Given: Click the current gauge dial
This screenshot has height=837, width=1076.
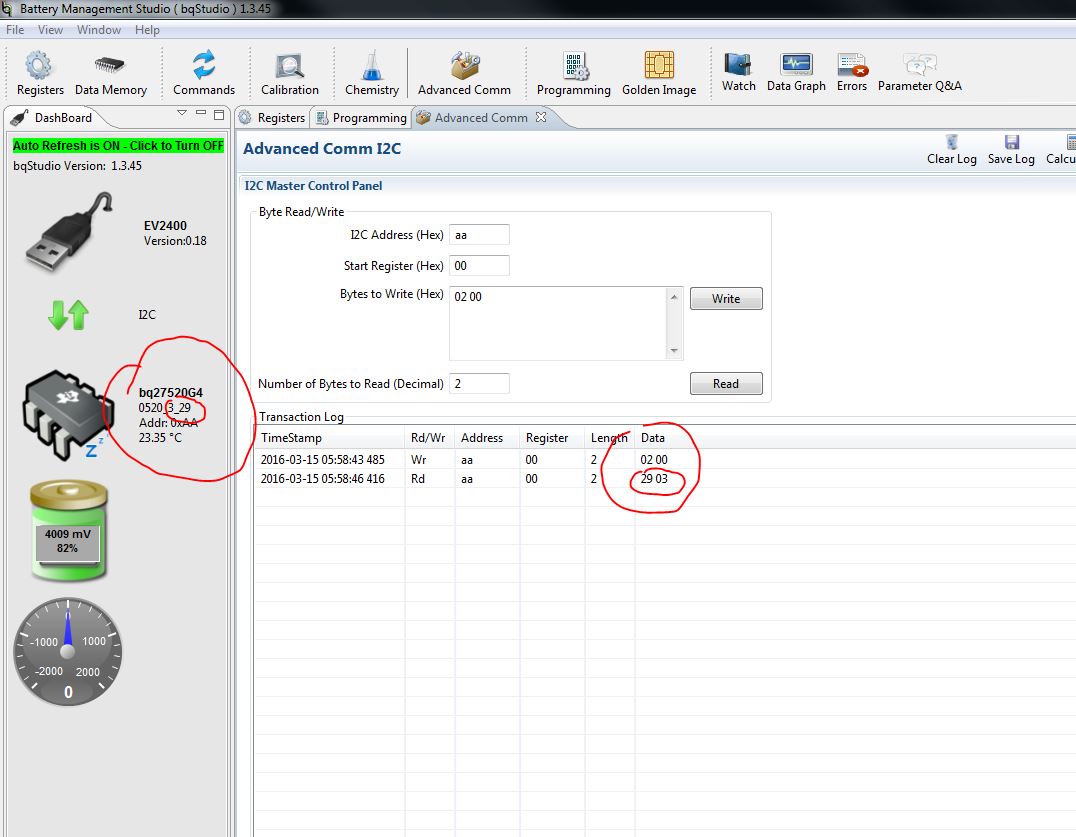Looking at the screenshot, I should point(68,651).
